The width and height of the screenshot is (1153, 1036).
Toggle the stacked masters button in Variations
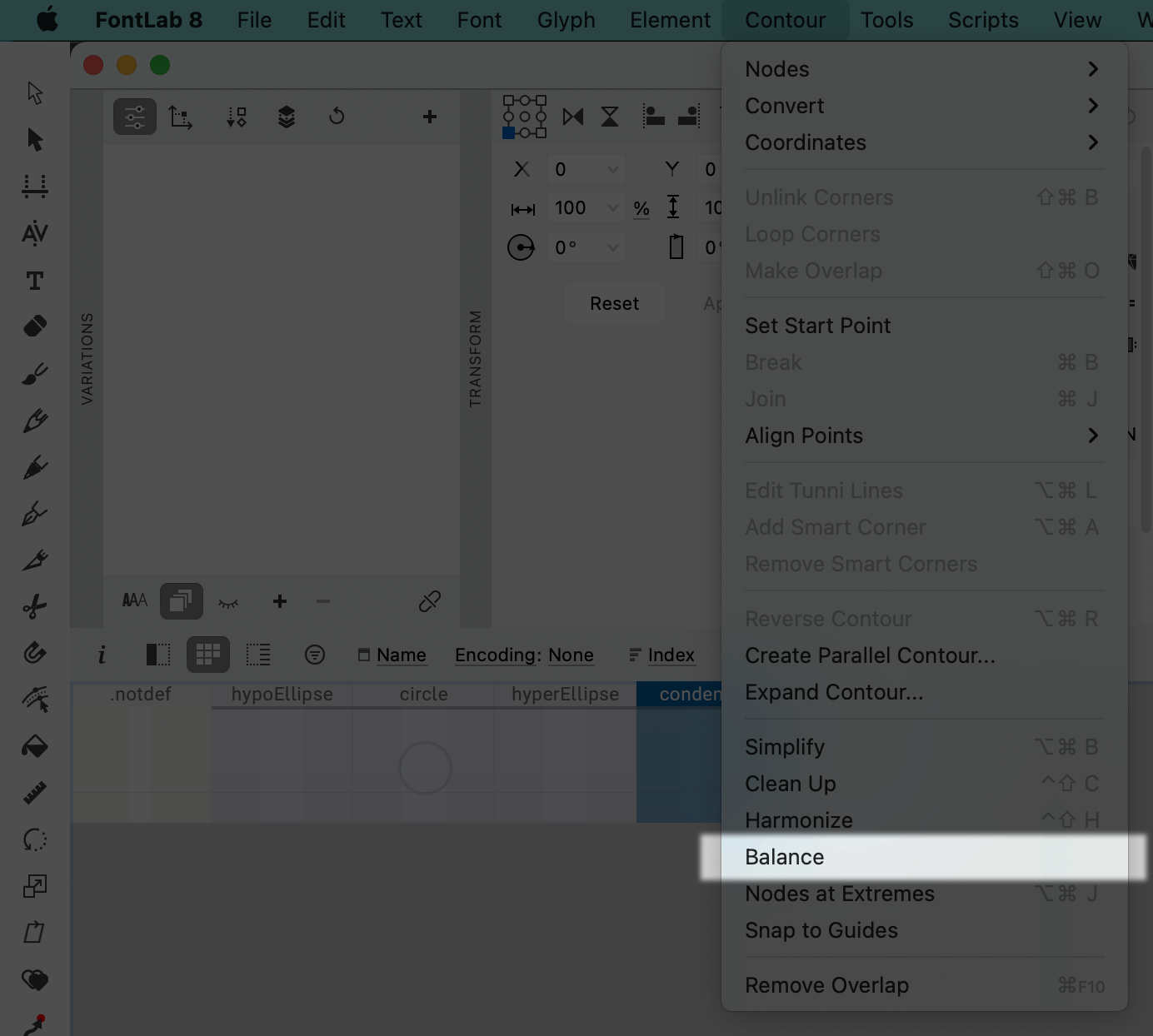pyautogui.click(x=182, y=601)
